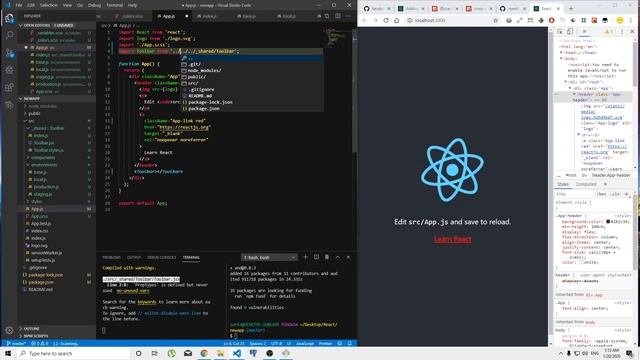Reload the page in Chrome
The height and width of the screenshot is (360, 640).
click(x=386, y=20)
